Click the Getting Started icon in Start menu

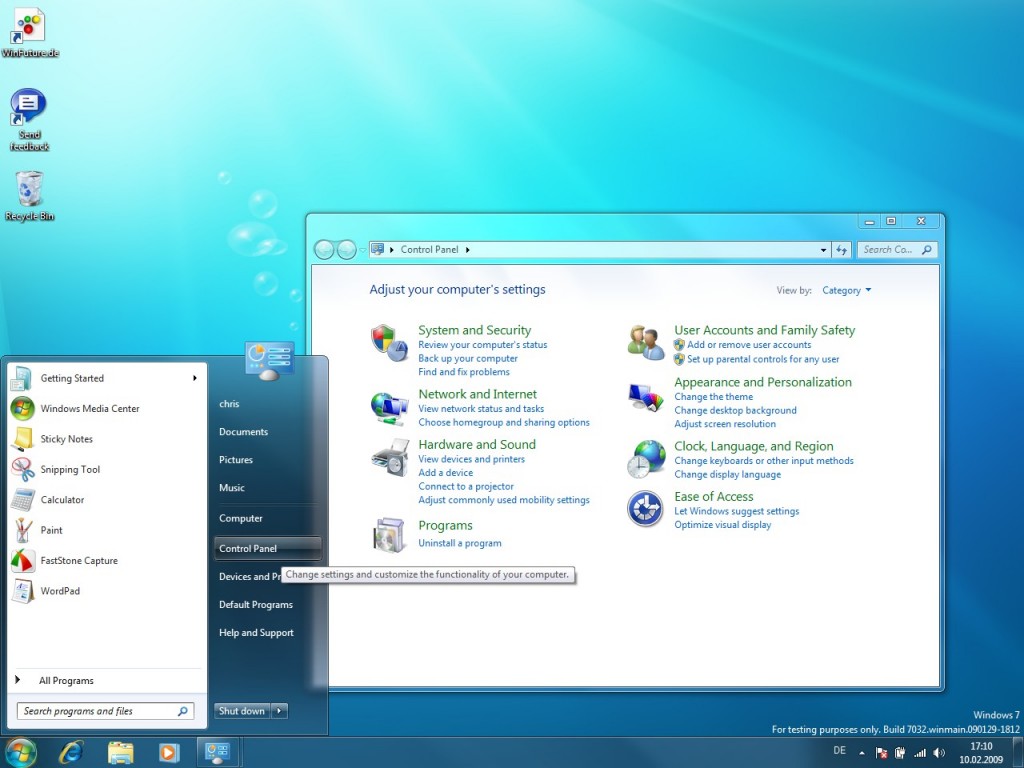[x=22, y=379]
